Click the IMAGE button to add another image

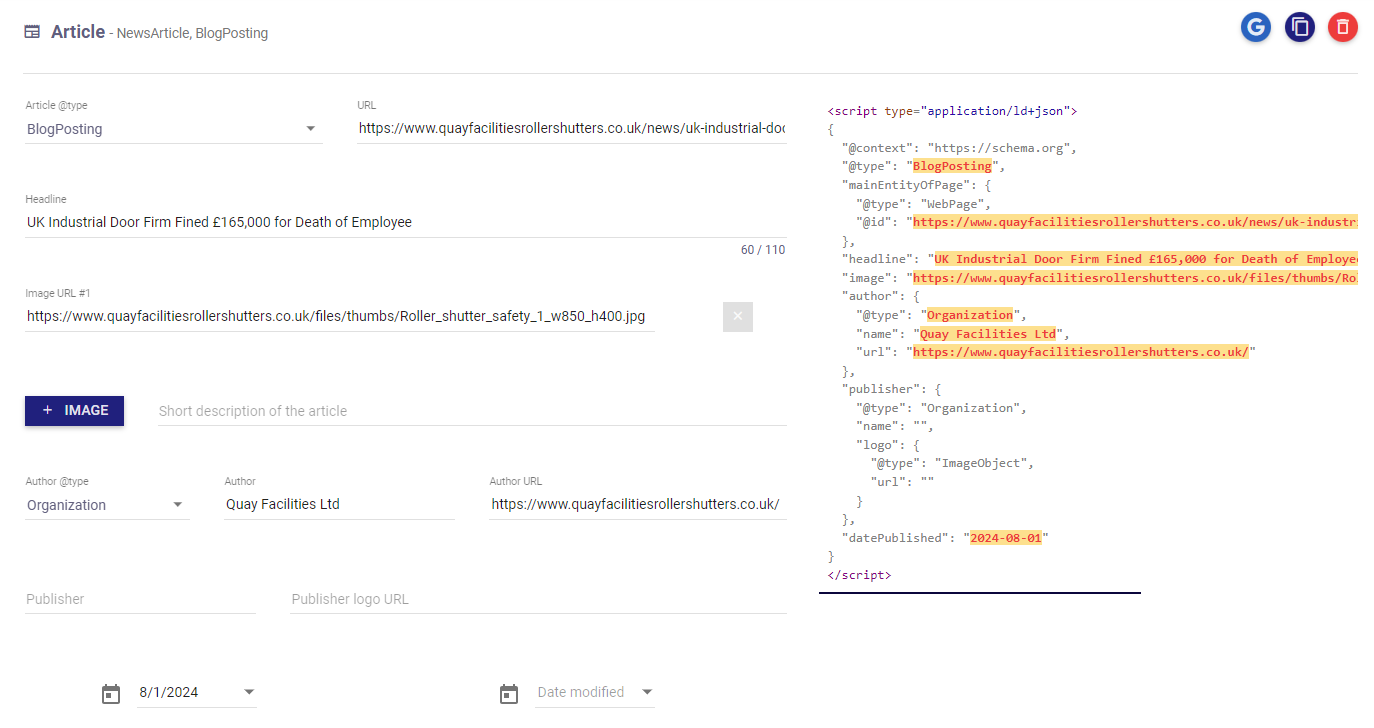click(74, 410)
